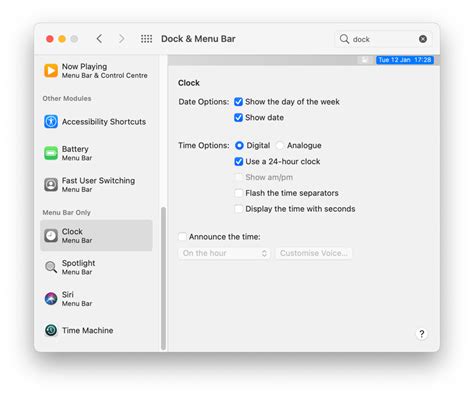474x397 pixels.
Task: Click the Customise Voice button
Action: (314, 253)
